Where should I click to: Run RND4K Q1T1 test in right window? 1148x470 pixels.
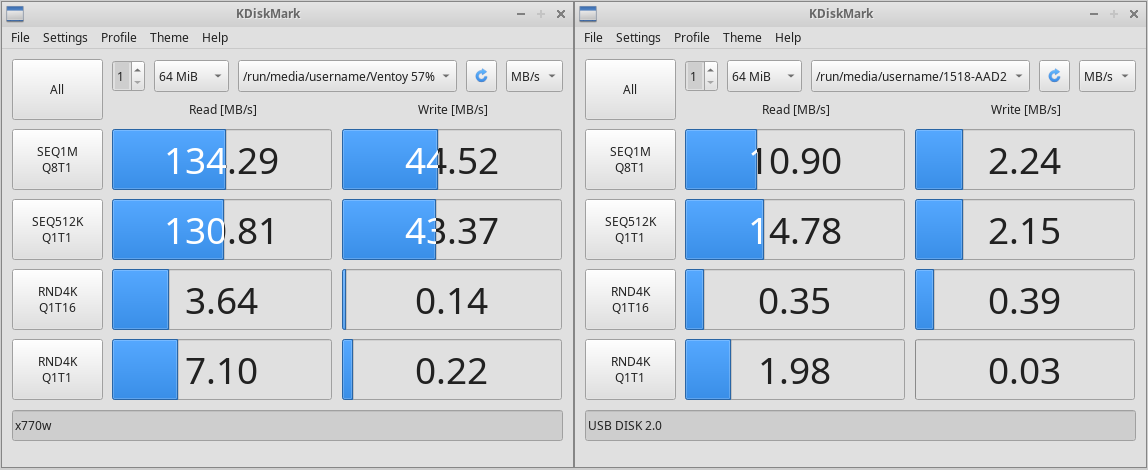(630, 369)
